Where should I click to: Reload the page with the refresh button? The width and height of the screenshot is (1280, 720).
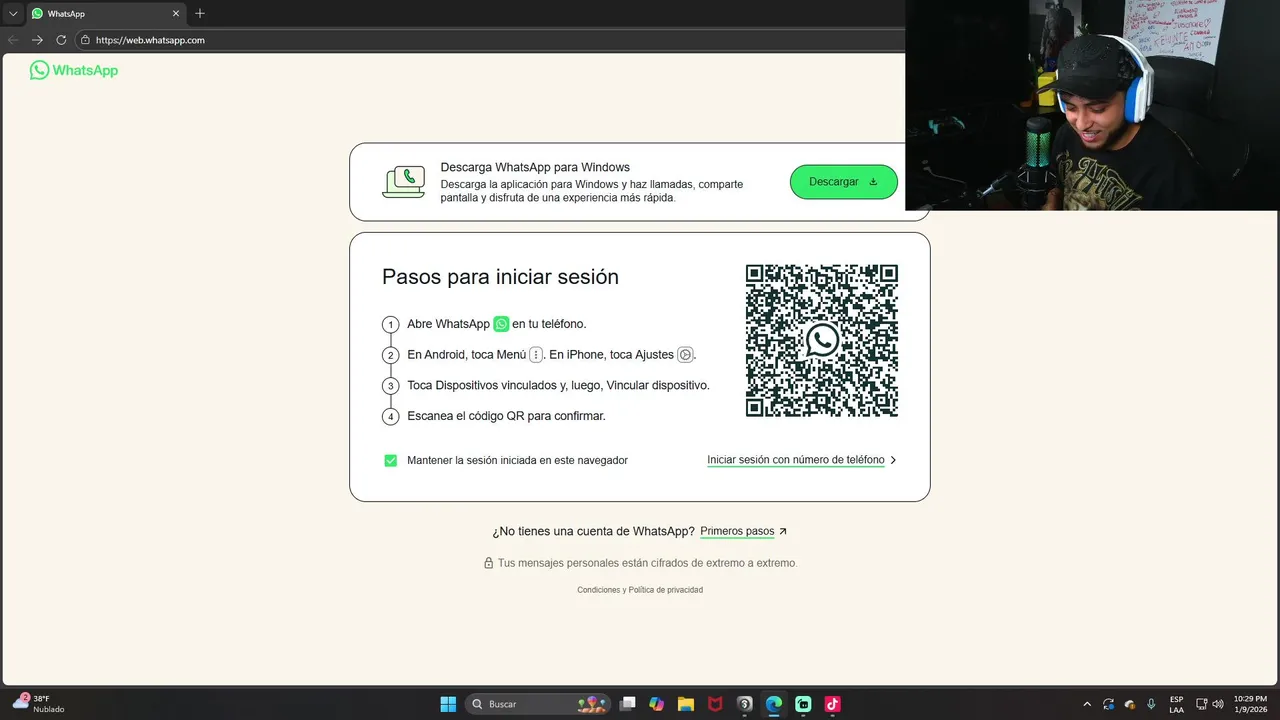tap(61, 40)
